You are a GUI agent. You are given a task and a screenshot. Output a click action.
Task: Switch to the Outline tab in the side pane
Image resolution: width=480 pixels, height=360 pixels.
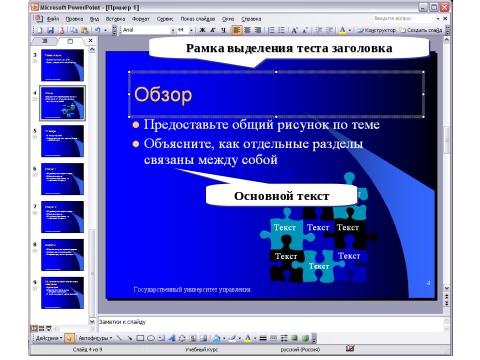coord(44,41)
